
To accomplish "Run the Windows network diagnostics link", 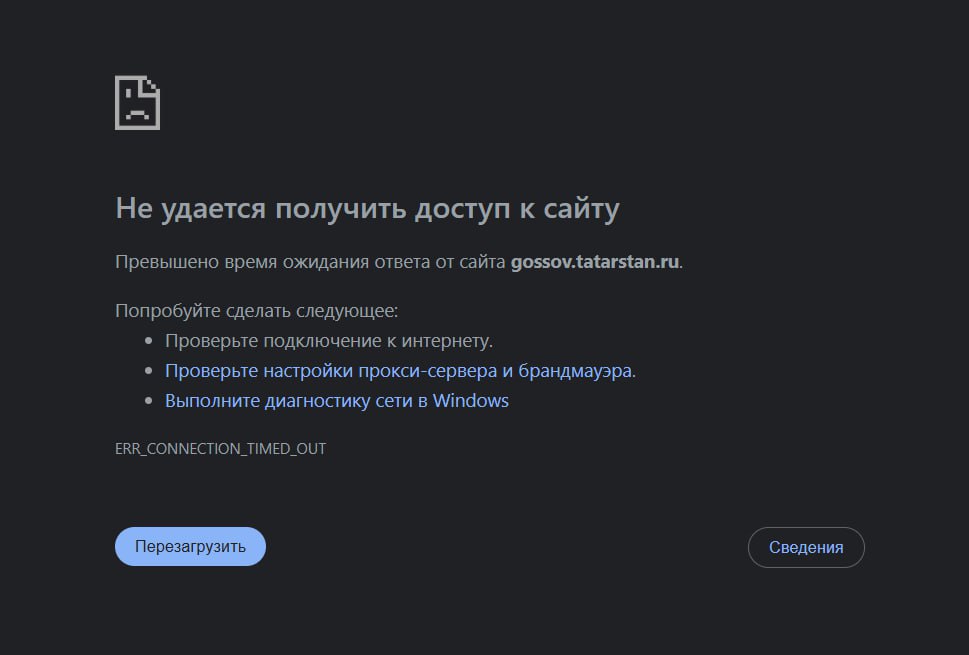I will 336,401.
